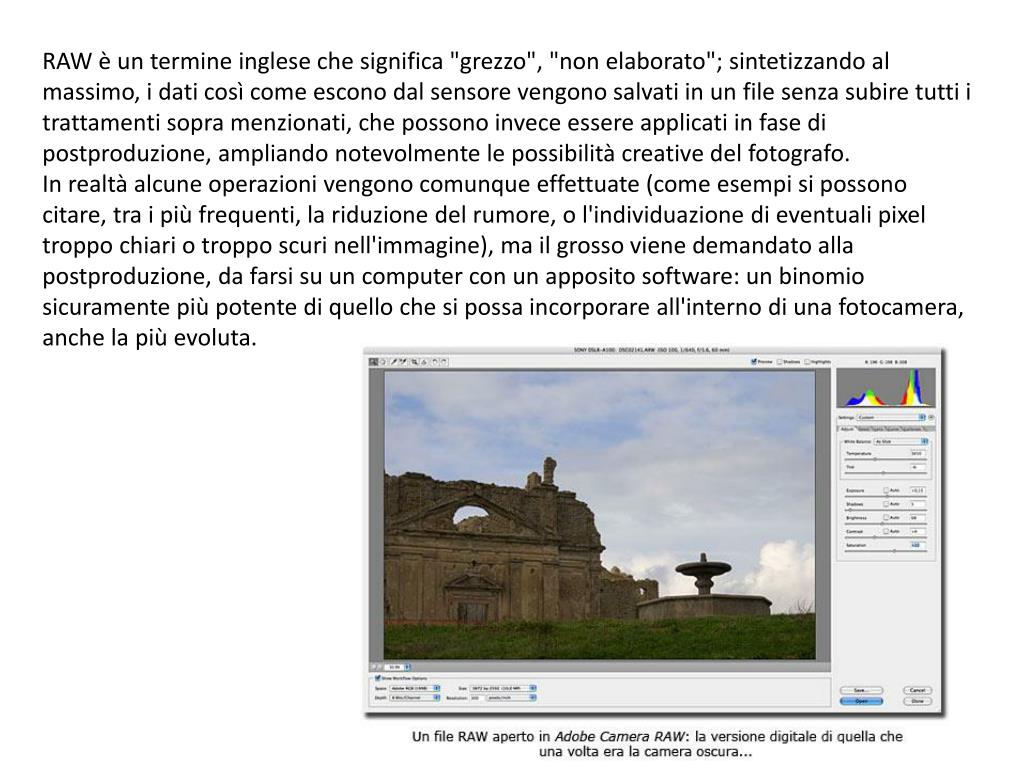Viewport: 1024px width, 768px height.
Task: Click the Save... button
Action: tap(861, 690)
